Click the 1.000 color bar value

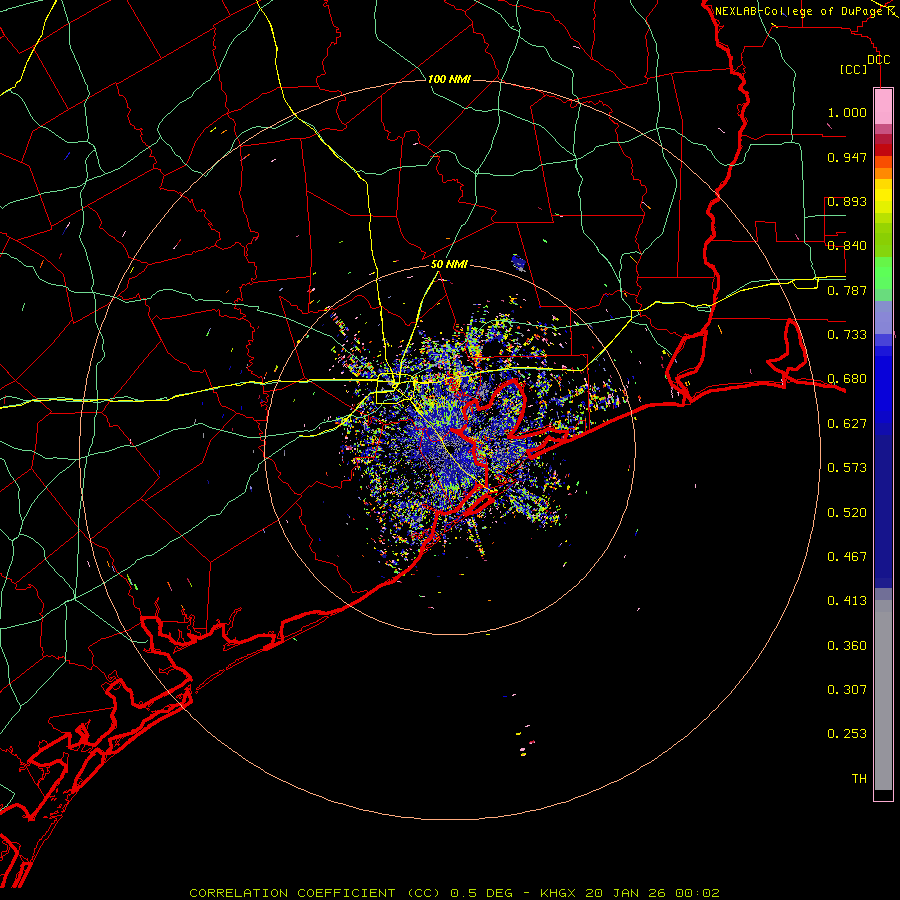(847, 112)
